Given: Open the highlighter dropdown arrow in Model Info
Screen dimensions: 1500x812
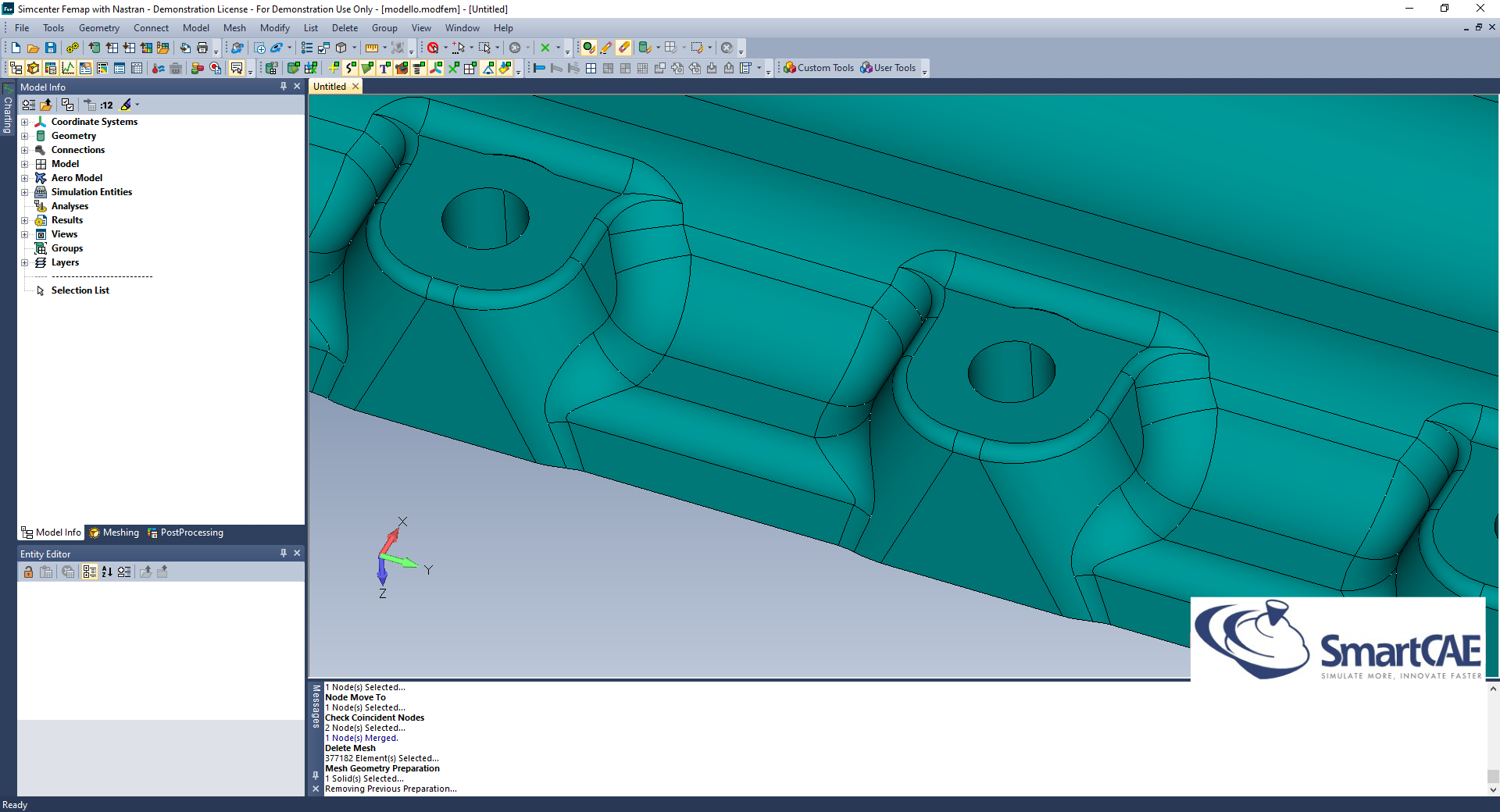Looking at the screenshot, I should (137, 105).
